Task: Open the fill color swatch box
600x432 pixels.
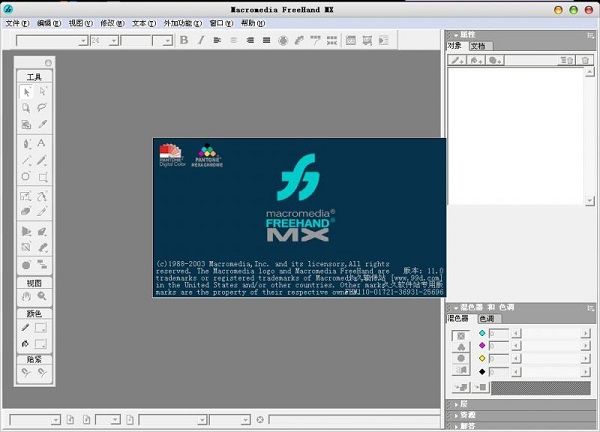Action: [41, 344]
